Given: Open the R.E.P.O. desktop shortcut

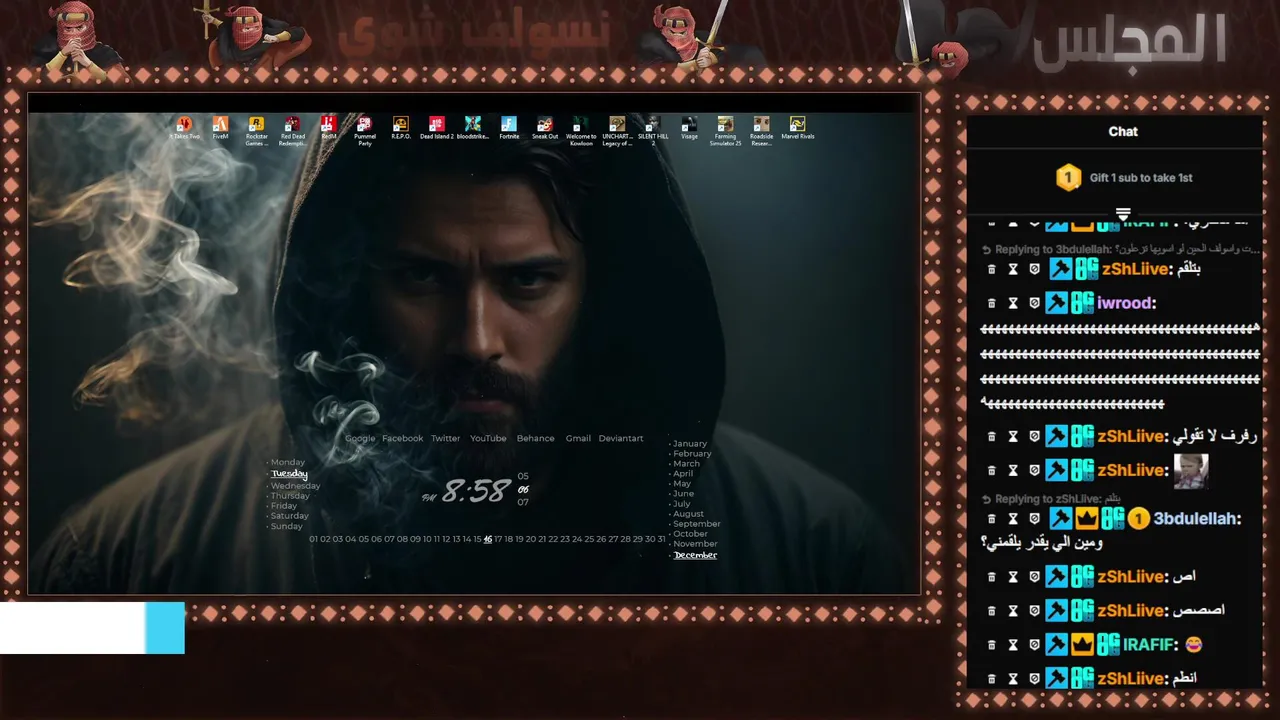Looking at the screenshot, I should [x=401, y=128].
